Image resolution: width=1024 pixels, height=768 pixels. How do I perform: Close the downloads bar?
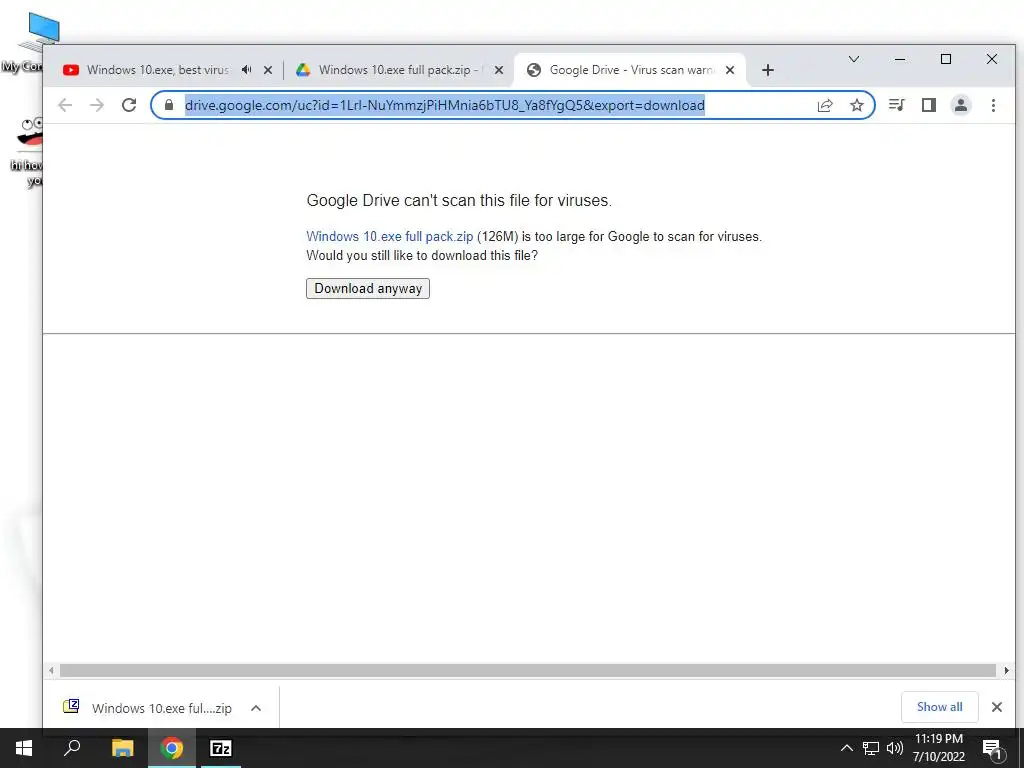(997, 707)
